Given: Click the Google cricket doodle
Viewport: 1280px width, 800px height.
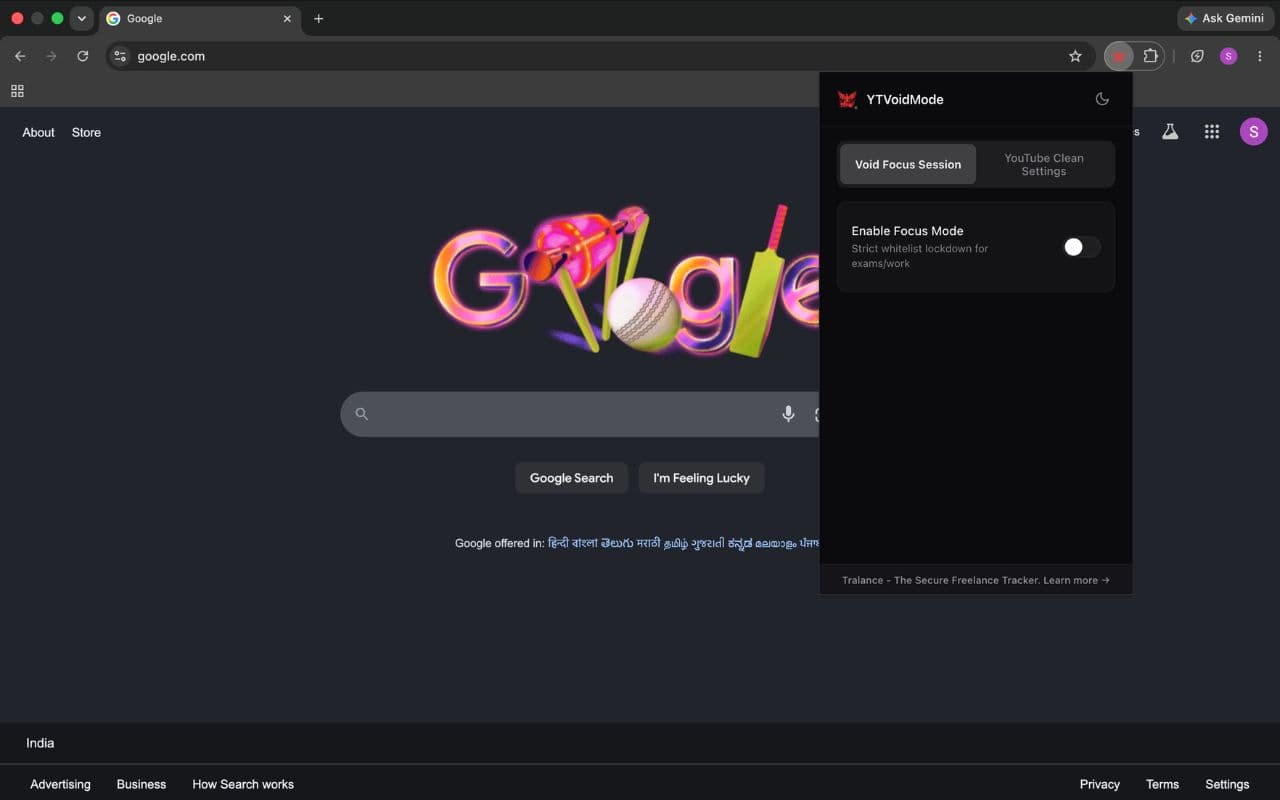Looking at the screenshot, I should tap(625, 280).
